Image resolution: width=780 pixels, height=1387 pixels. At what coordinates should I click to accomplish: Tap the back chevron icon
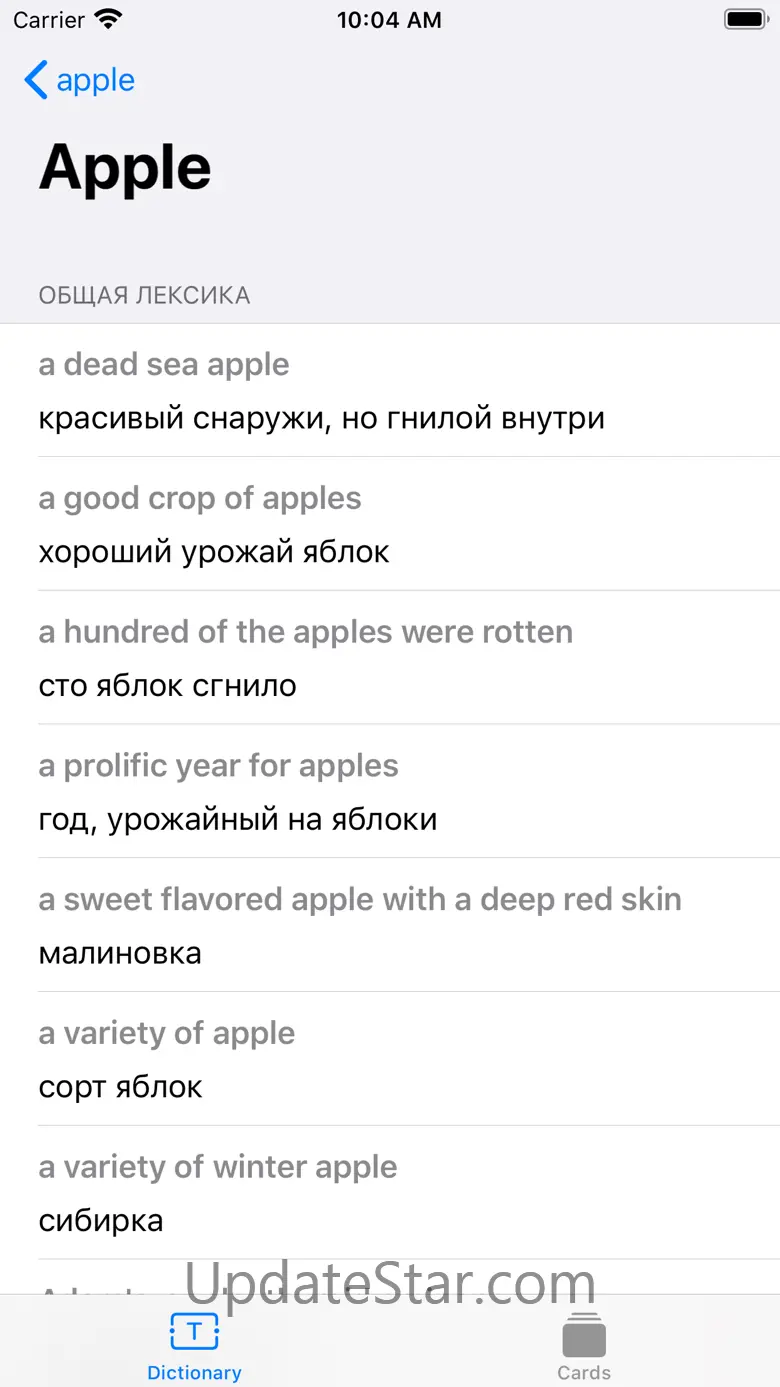click(x=36, y=80)
